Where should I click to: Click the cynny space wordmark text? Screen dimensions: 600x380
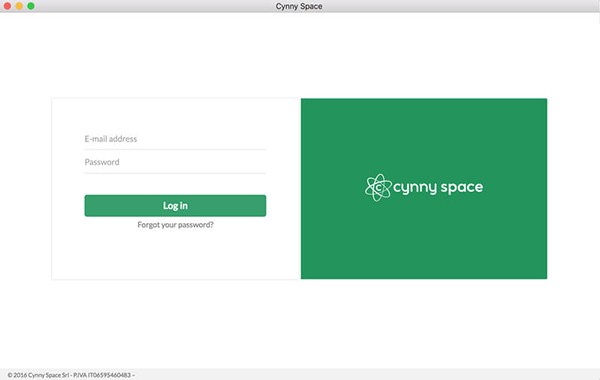pos(438,187)
